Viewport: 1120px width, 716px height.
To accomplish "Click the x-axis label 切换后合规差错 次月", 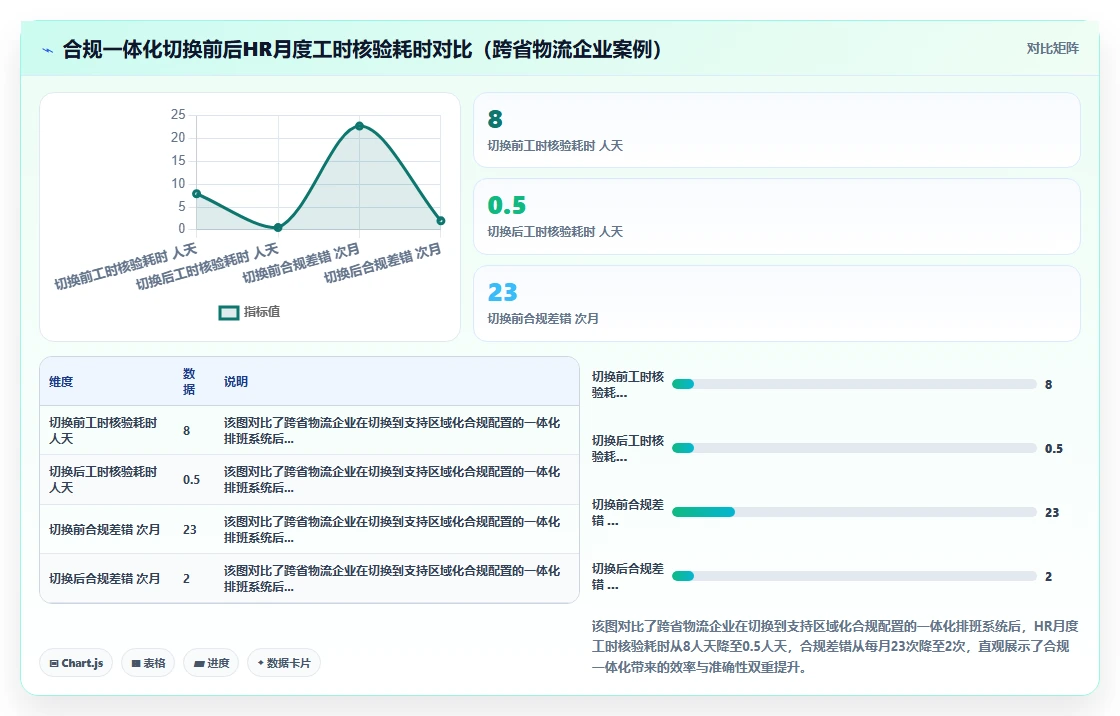I will (383, 263).
